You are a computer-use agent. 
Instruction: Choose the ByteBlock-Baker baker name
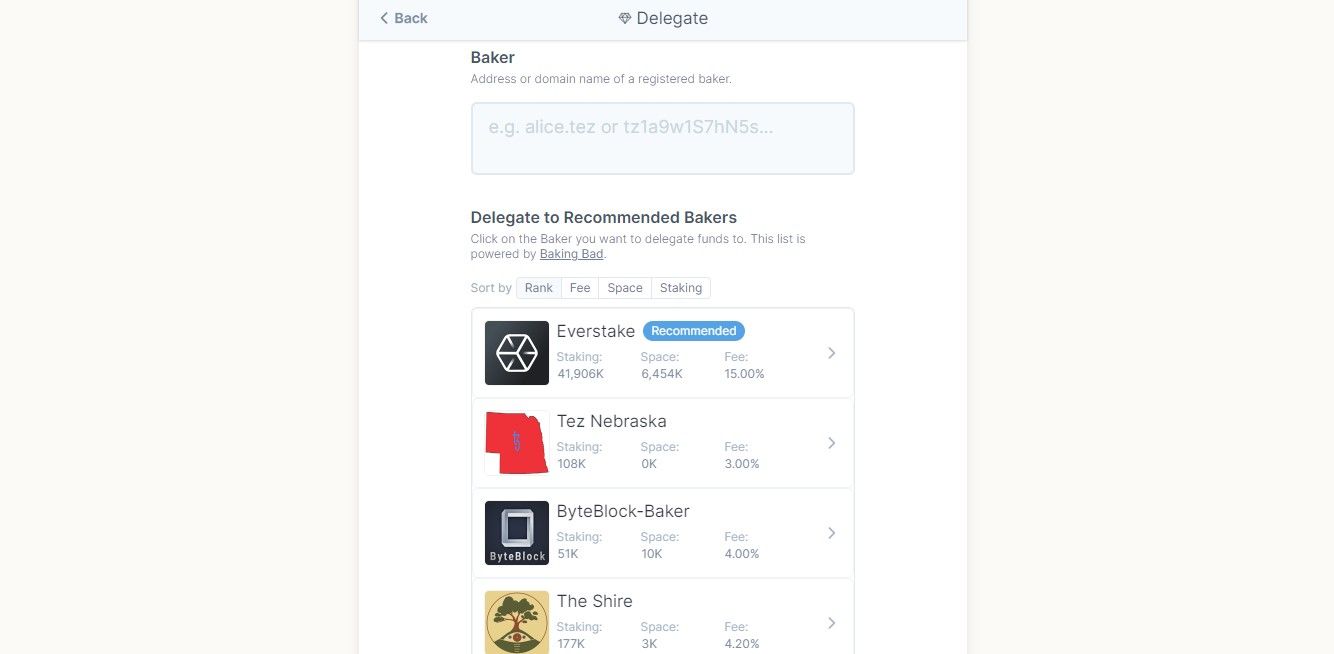click(623, 511)
